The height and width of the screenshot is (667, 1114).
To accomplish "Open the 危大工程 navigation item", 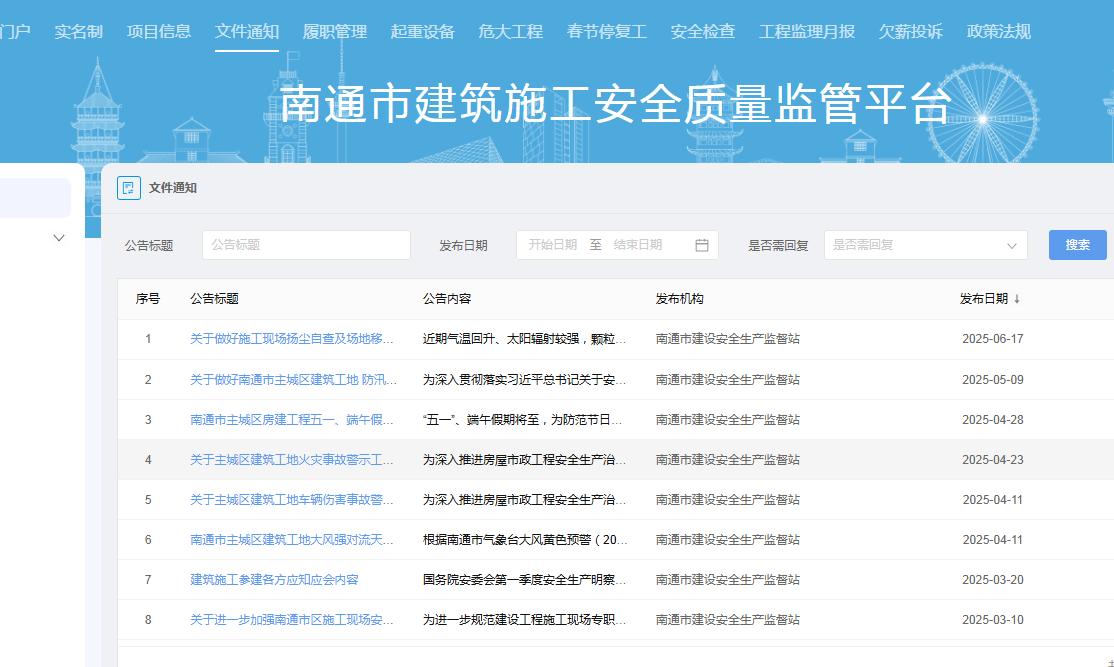I will pyautogui.click(x=511, y=32).
